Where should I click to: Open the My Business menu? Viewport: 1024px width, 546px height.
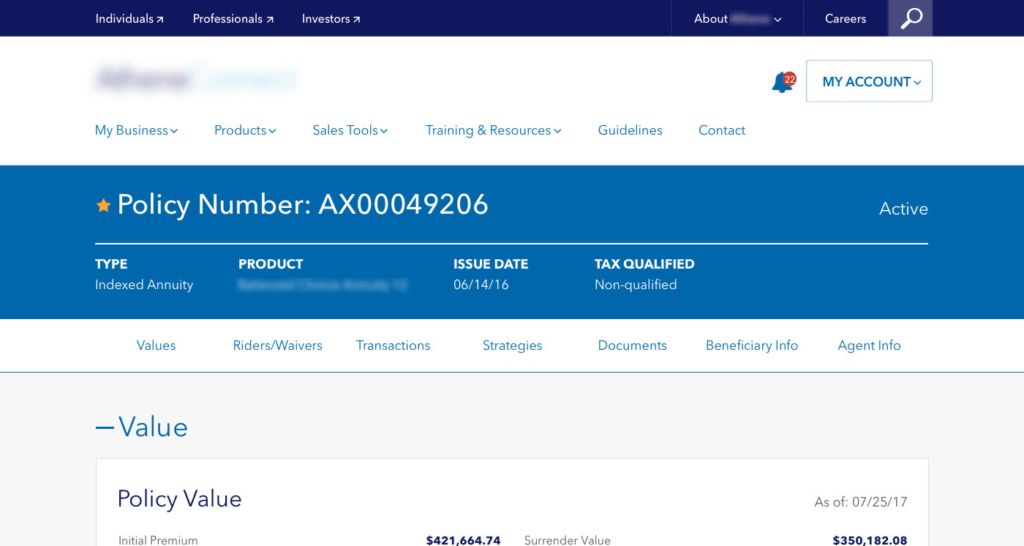click(x=136, y=130)
